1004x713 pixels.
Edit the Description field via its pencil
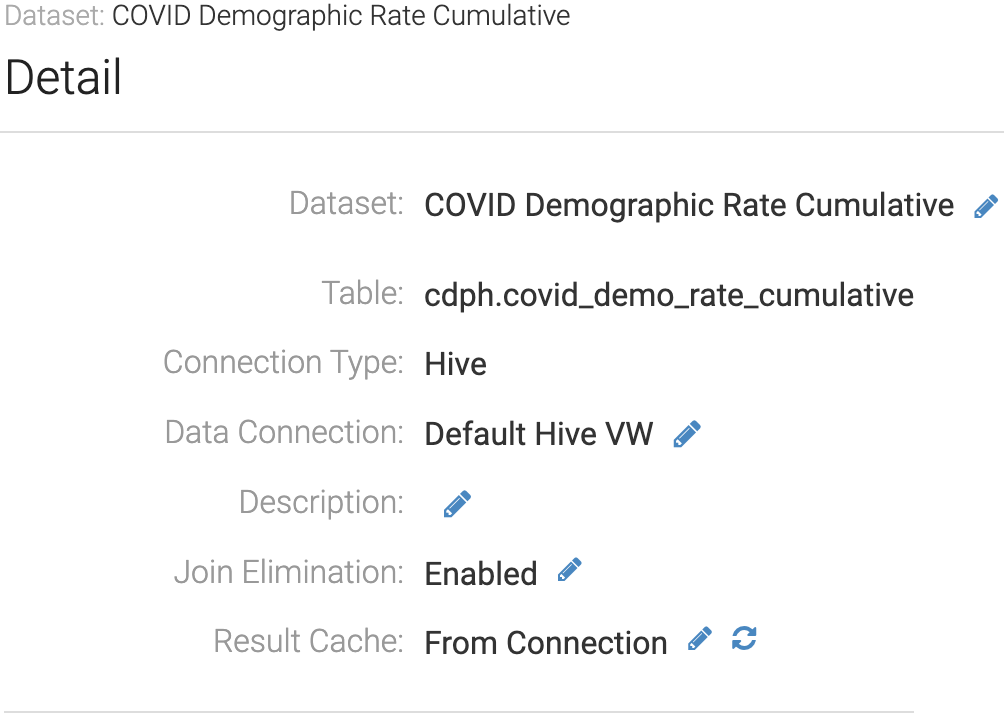click(457, 504)
